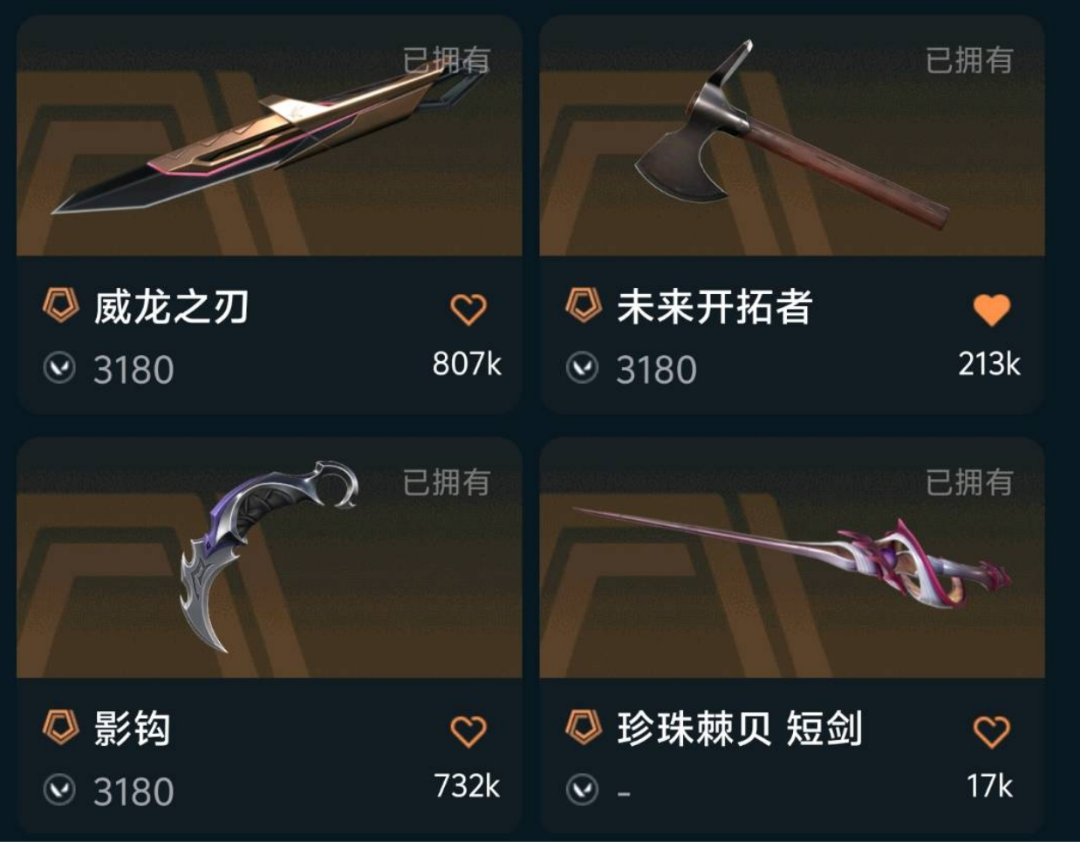Select the 威龙之刃 title text

[171, 307]
